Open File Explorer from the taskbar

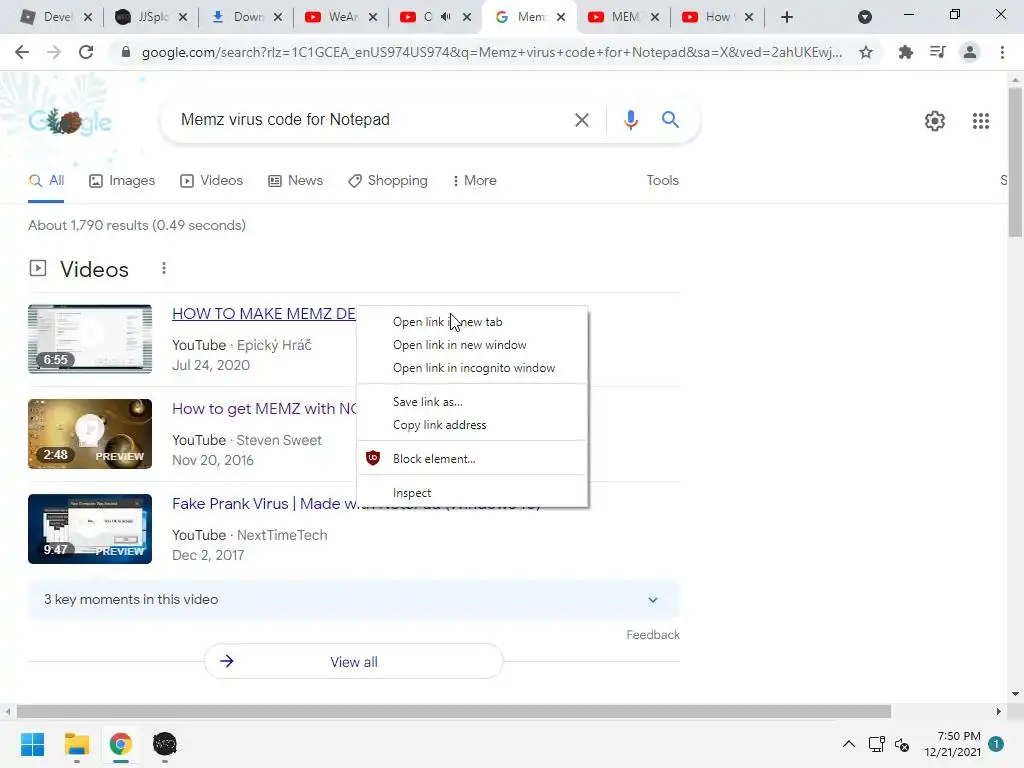coord(76,744)
